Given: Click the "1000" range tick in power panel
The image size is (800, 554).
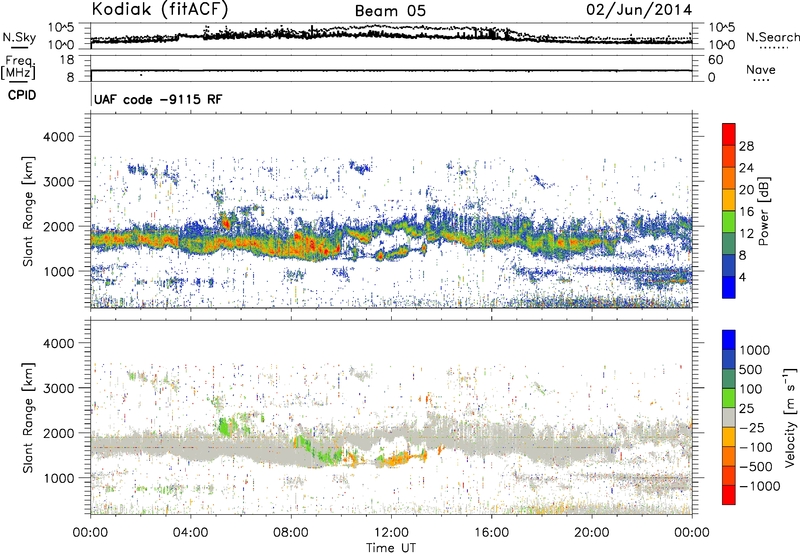Looking at the screenshot, I should (x=58, y=271).
